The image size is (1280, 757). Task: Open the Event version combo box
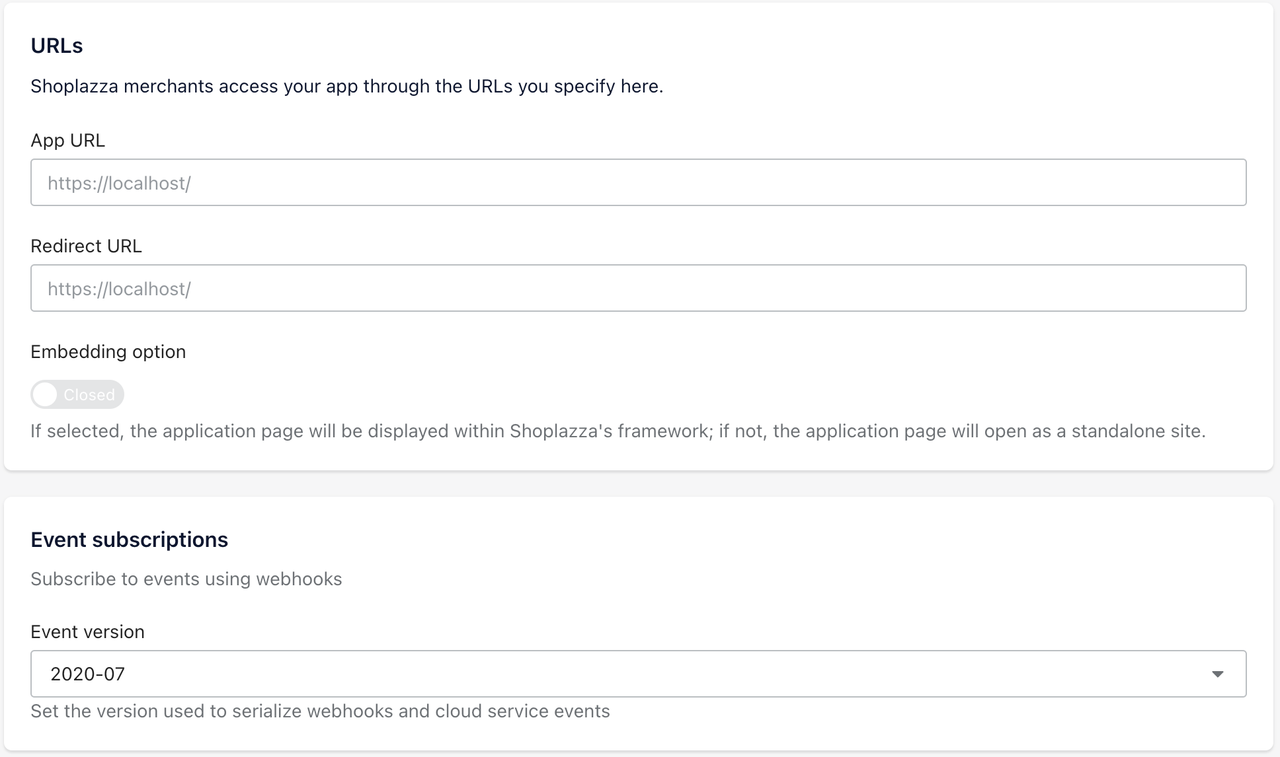tap(638, 674)
